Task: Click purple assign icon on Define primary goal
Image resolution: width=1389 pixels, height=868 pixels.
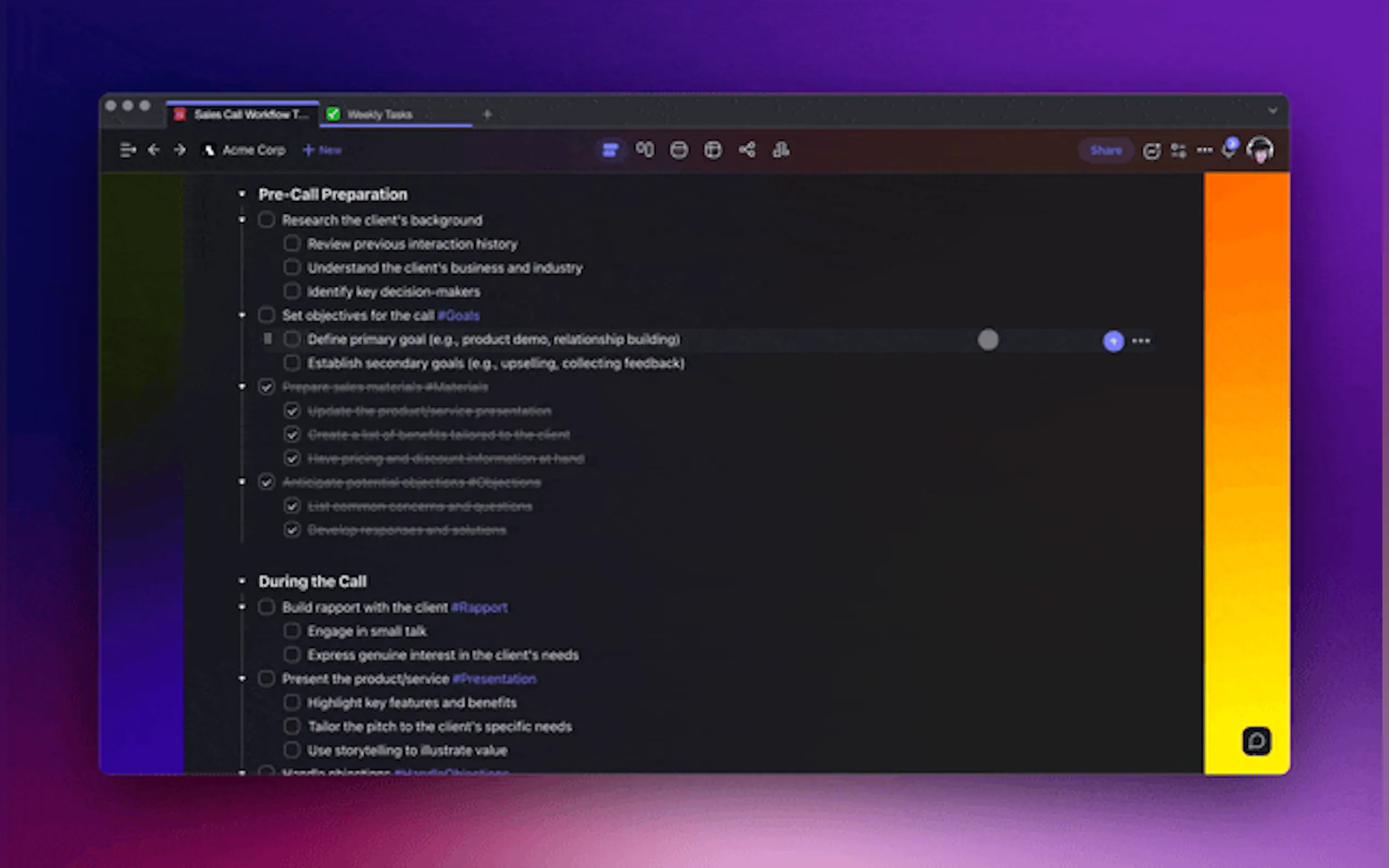Action: click(x=1113, y=341)
